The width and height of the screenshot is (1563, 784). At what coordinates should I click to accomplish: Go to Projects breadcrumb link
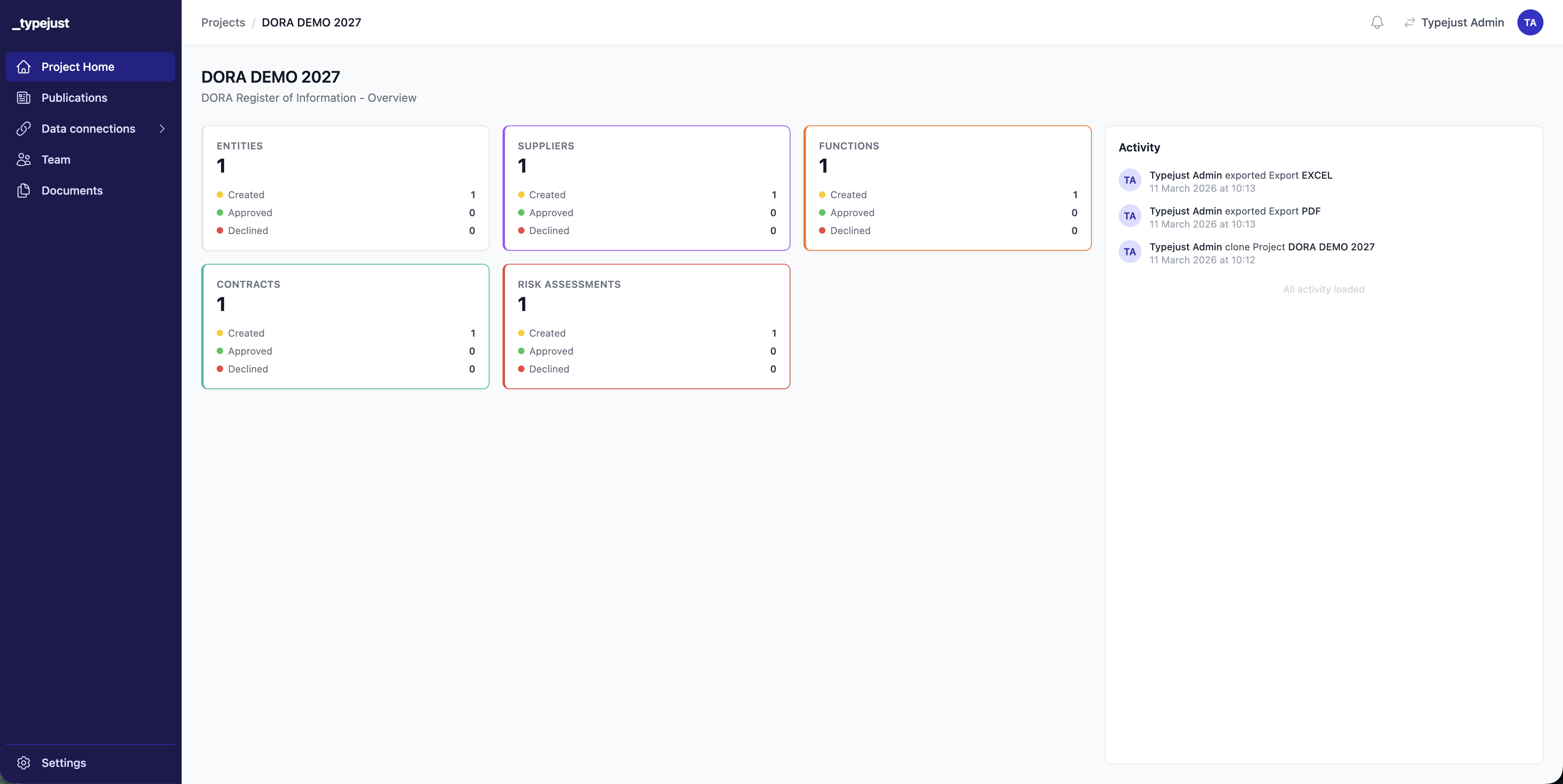(223, 22)
